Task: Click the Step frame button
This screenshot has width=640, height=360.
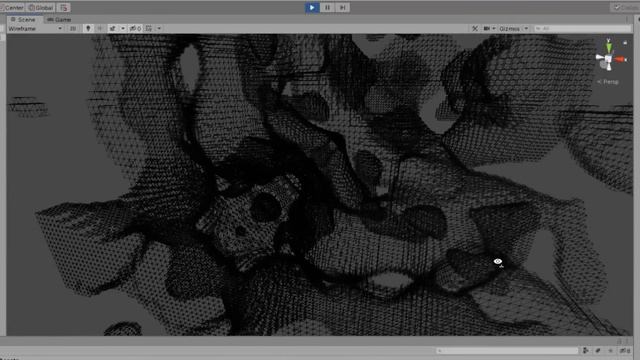Action: (342, 7)
